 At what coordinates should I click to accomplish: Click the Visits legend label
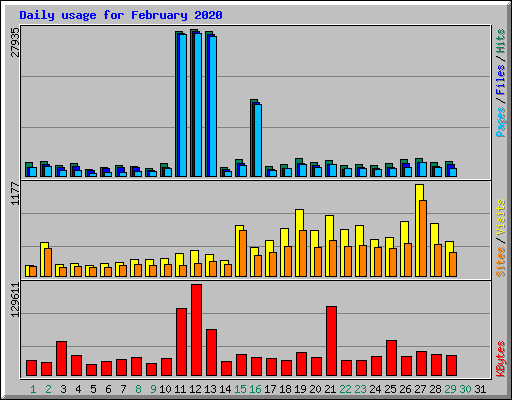(501, 217)
